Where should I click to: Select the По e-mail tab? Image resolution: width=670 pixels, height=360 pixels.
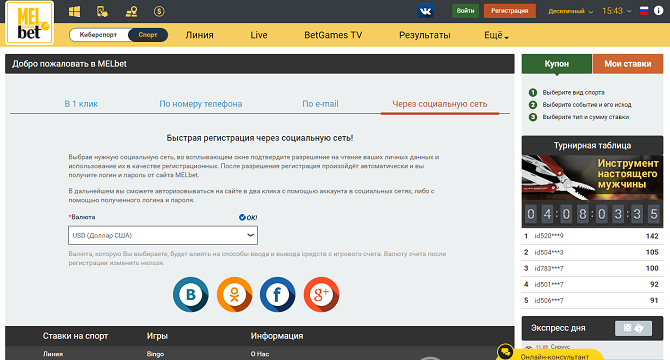pos(320,104)
